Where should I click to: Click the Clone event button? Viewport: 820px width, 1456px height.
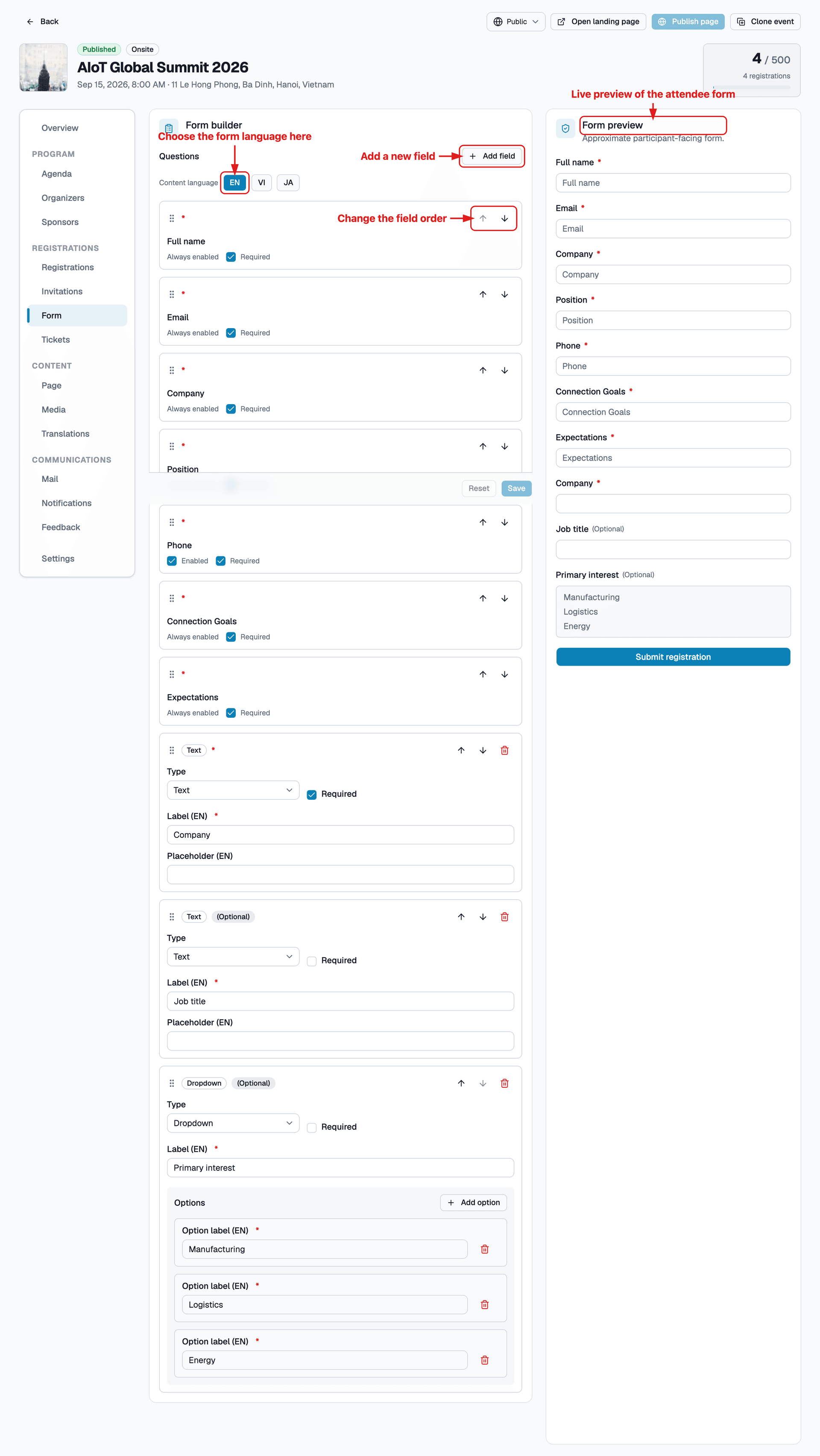765,21
